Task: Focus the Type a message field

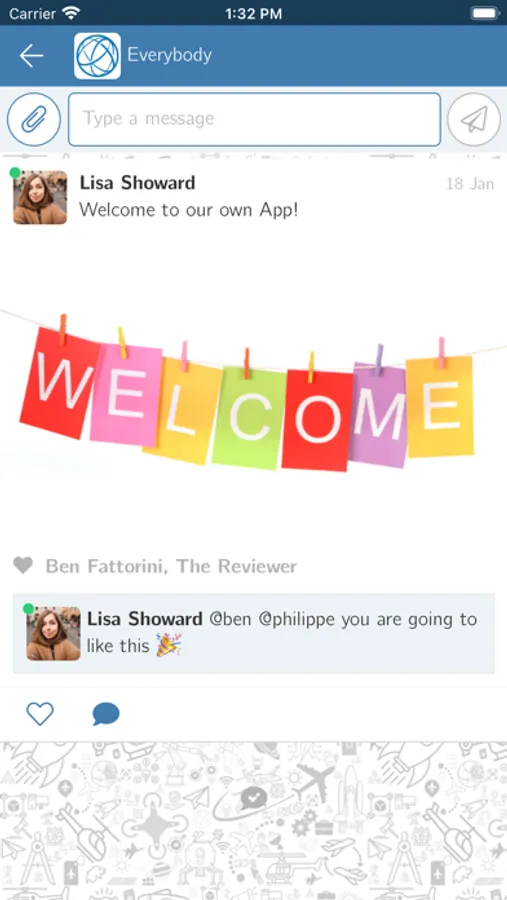Action: click(x=254, y=119)
